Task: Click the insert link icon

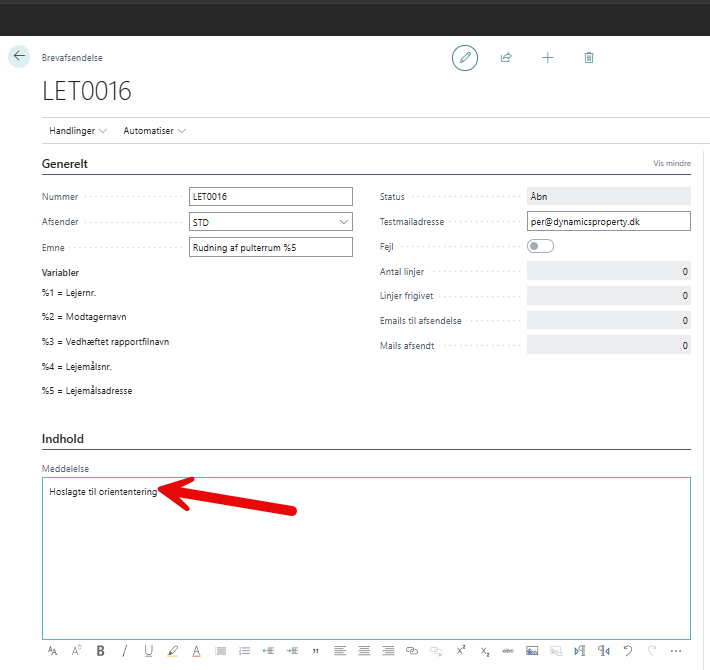Action: pyautogui.click(x=412, y=650)
